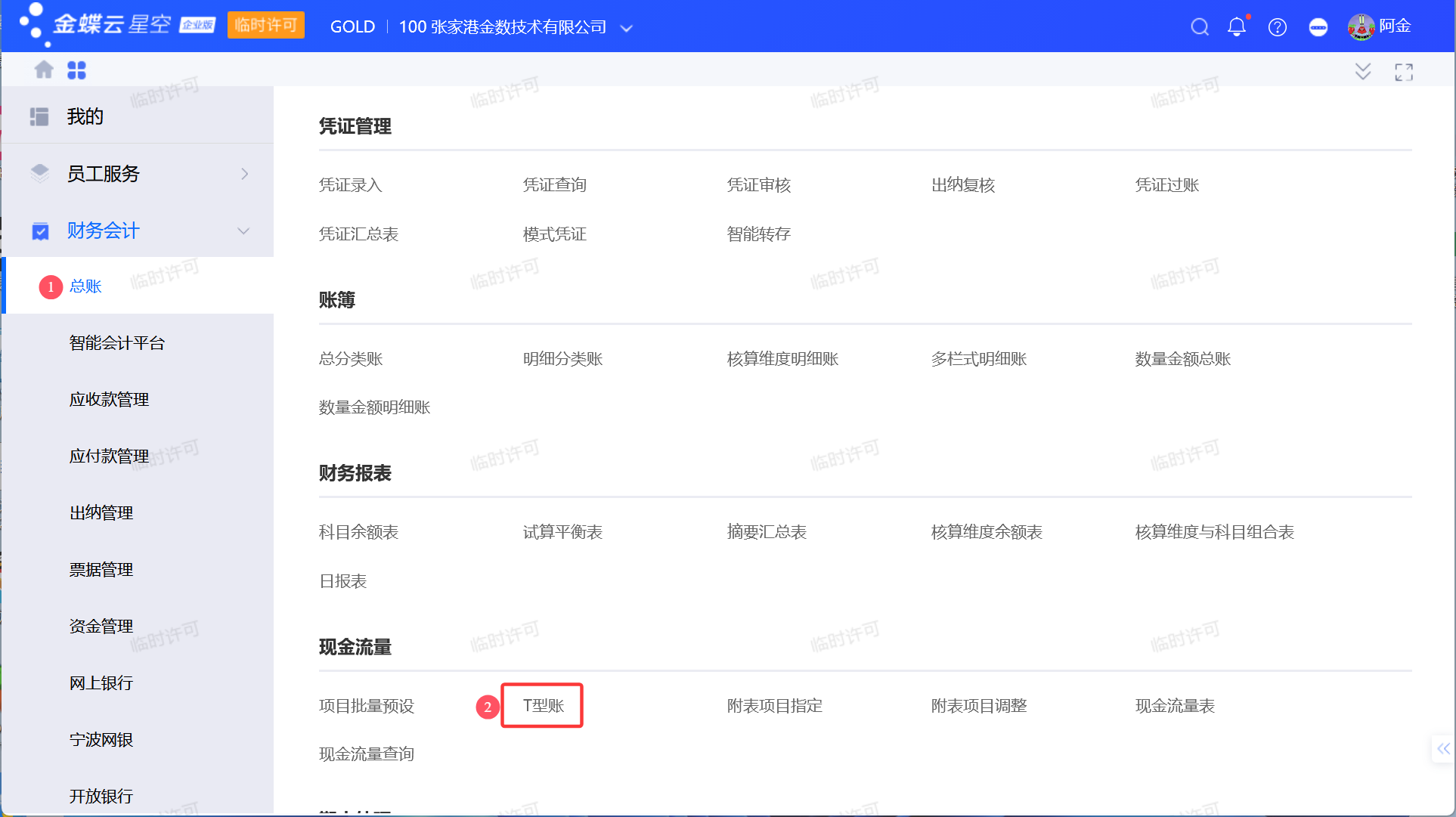1456x817 pixels.
Task: Select 总账 in the sidebar
Action: 85,286
